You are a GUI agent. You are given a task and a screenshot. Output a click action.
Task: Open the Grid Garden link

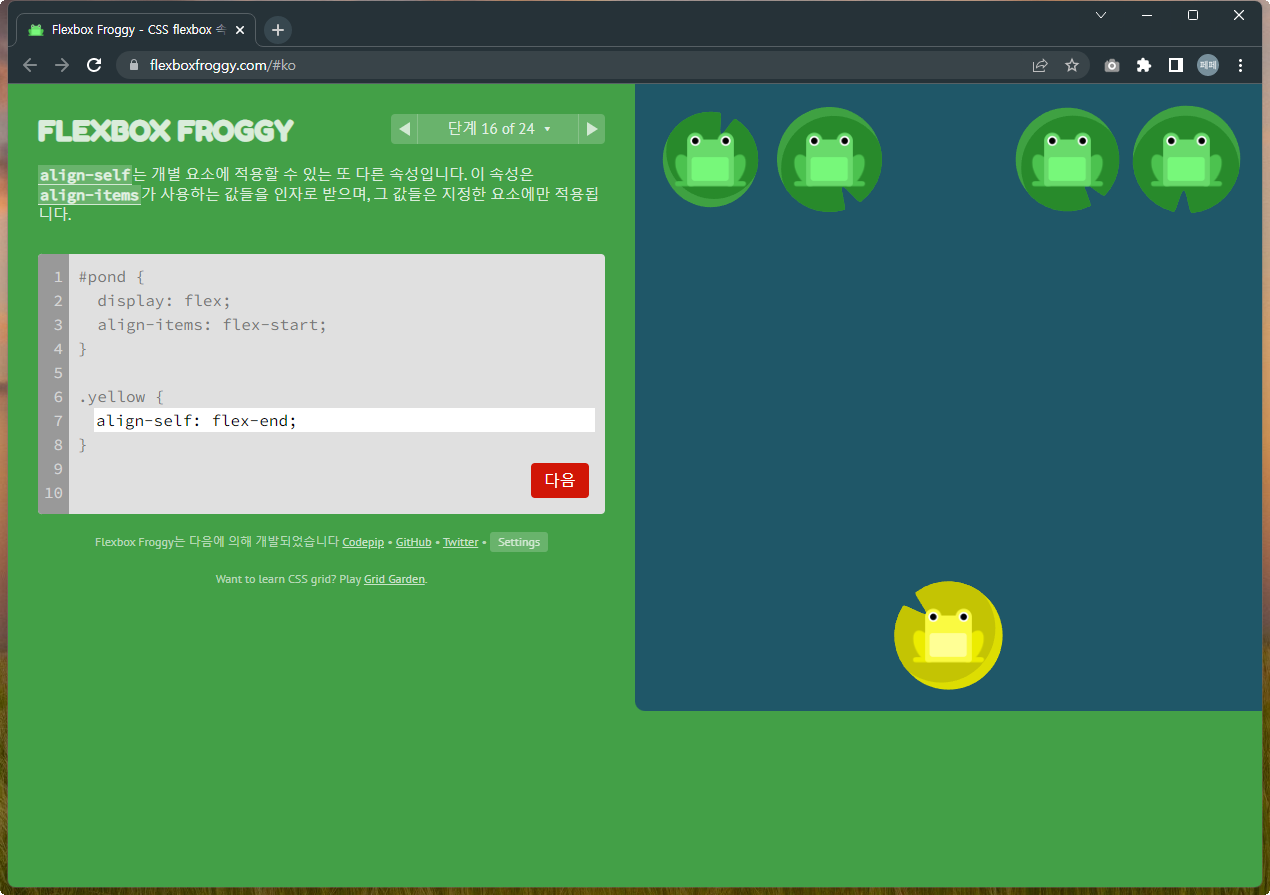(394, 579)
